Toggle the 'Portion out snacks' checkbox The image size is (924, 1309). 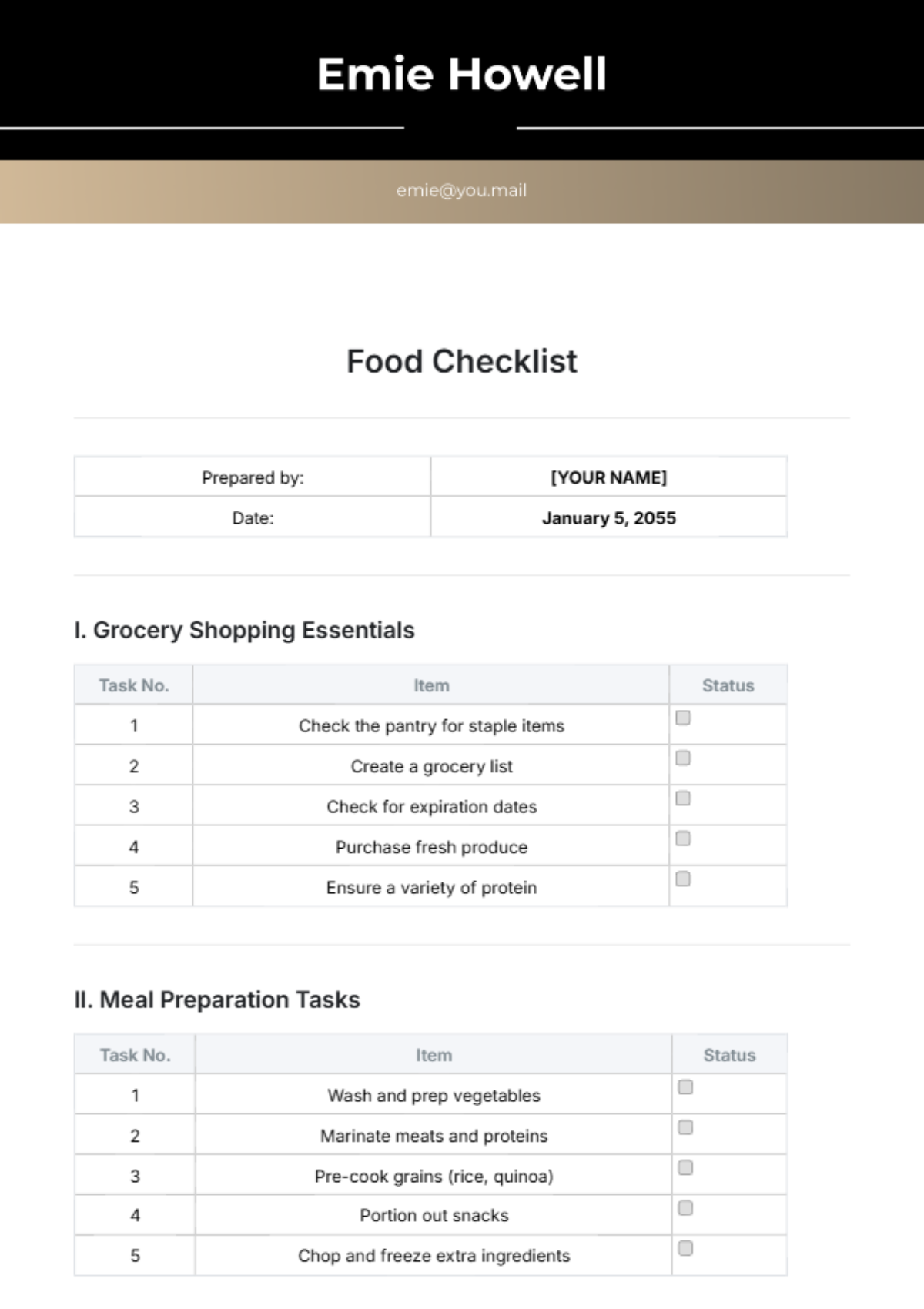685,1207
